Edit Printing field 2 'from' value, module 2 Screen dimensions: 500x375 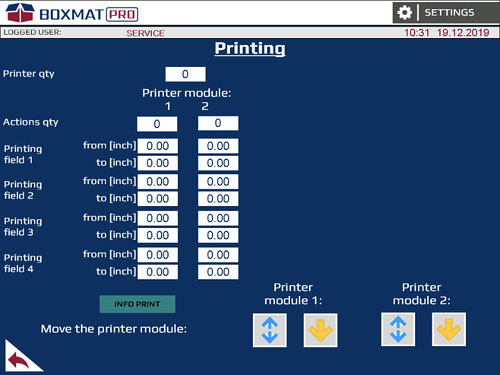click(x=218, y=182)
